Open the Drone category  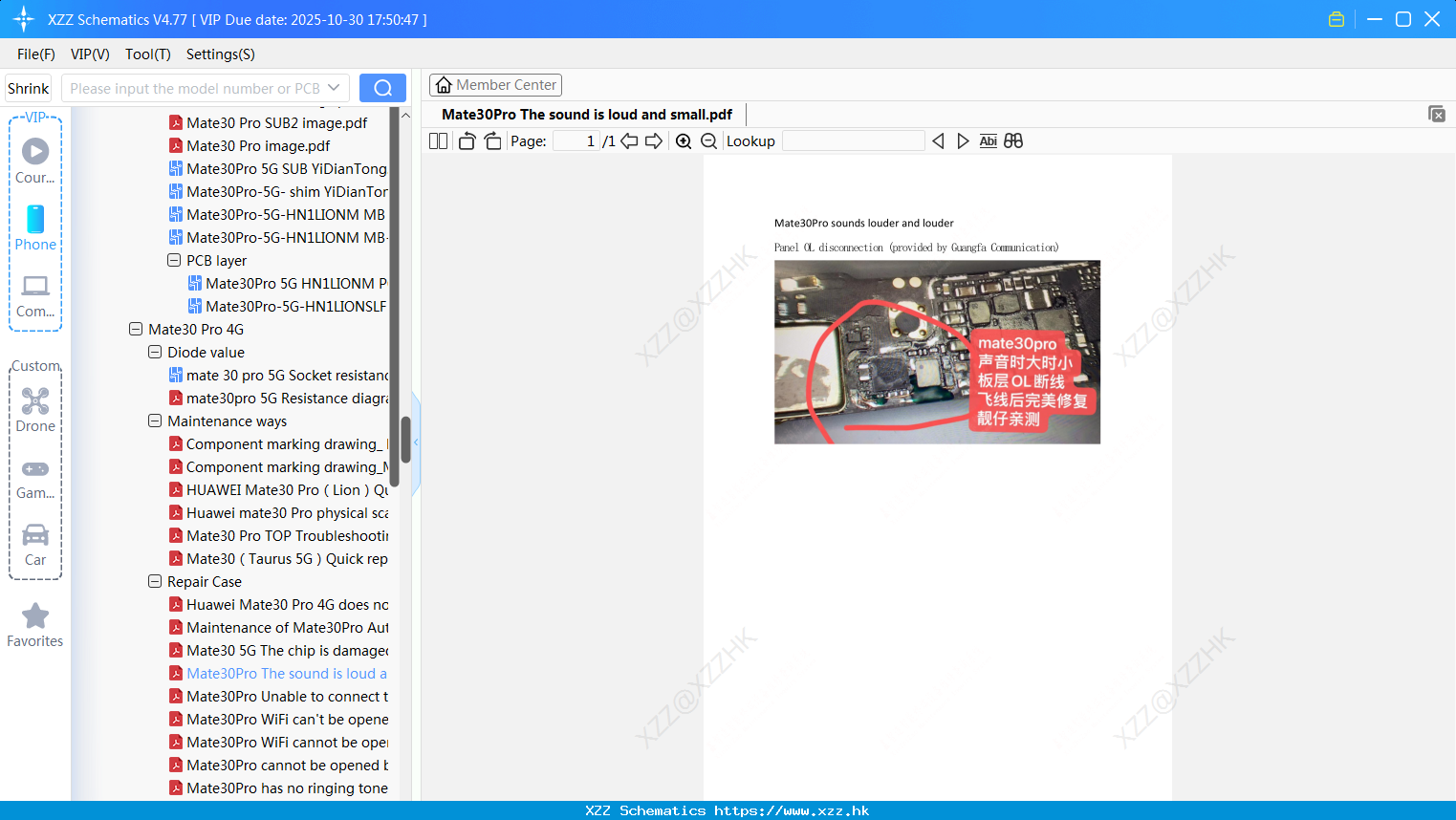pyautogui.click(x=35, y=410)
